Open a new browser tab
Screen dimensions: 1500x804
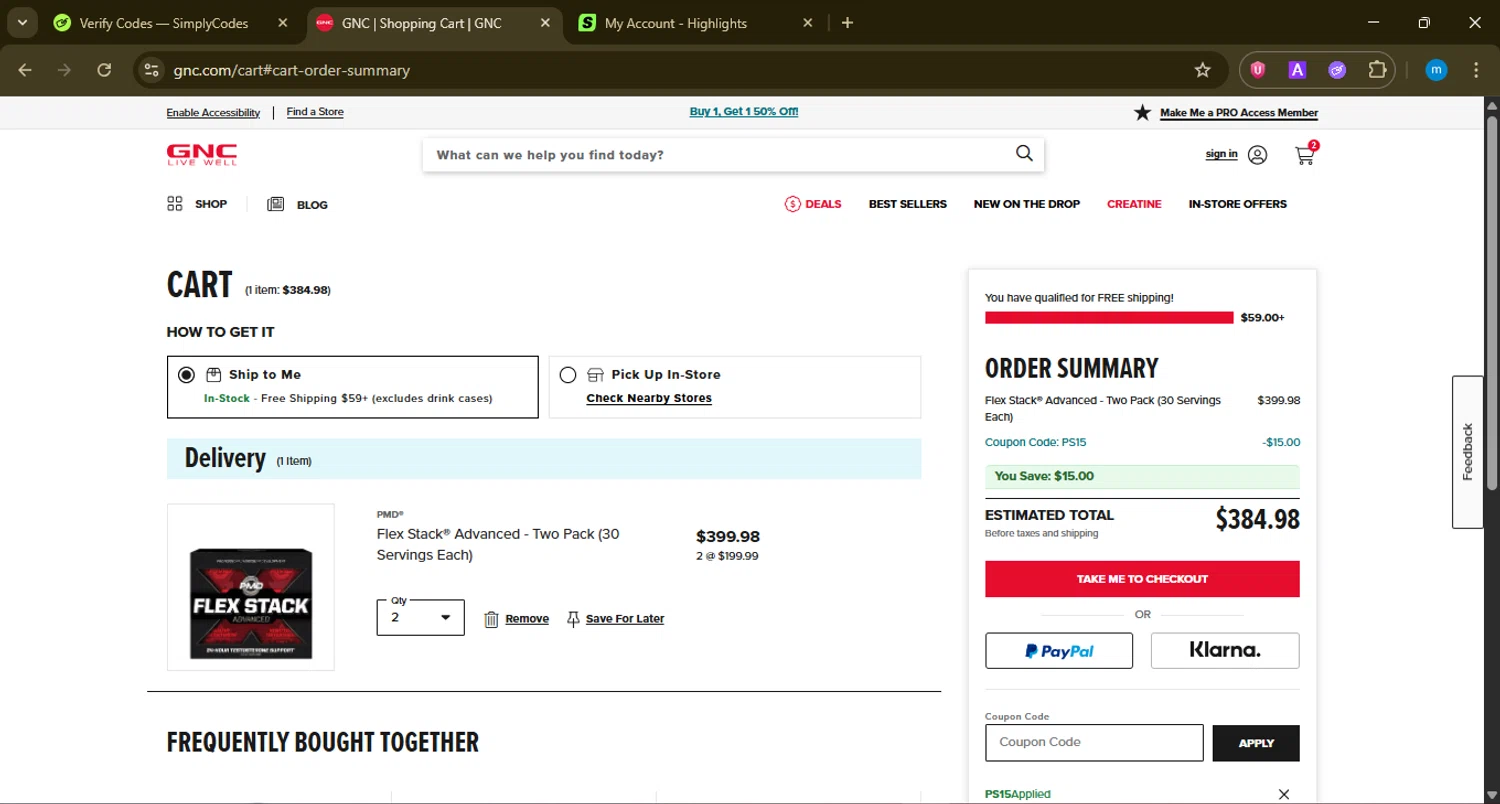pos(847,23)
